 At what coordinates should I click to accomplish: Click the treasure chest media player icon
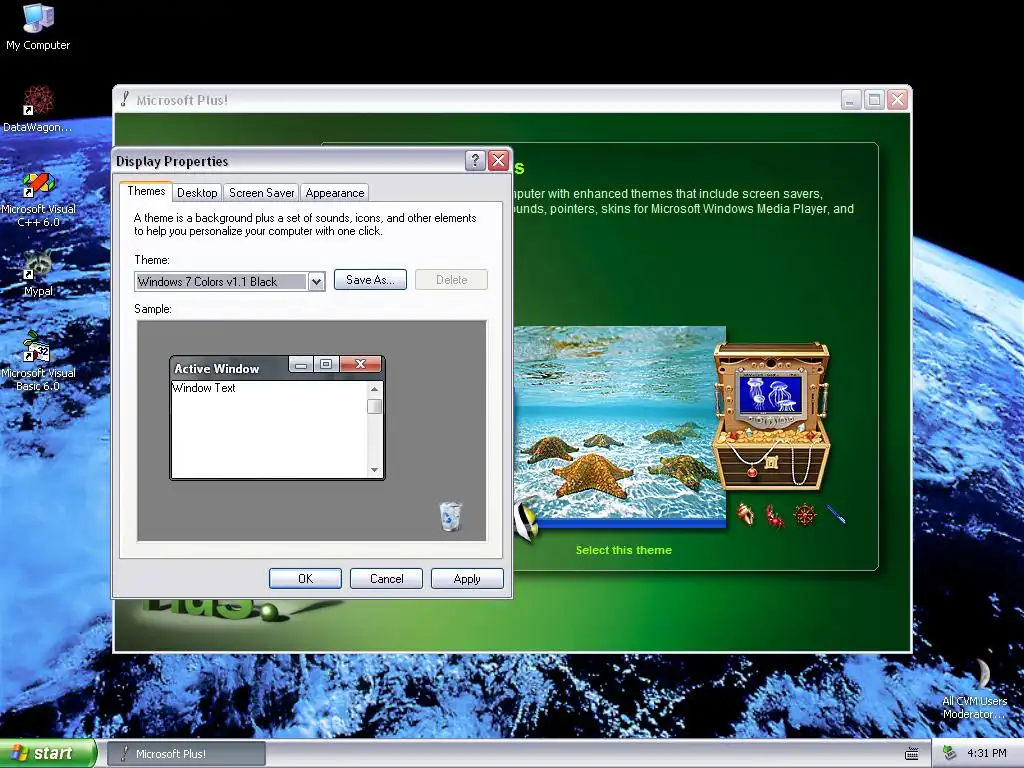pyautogui.click(x=772, y=417)
